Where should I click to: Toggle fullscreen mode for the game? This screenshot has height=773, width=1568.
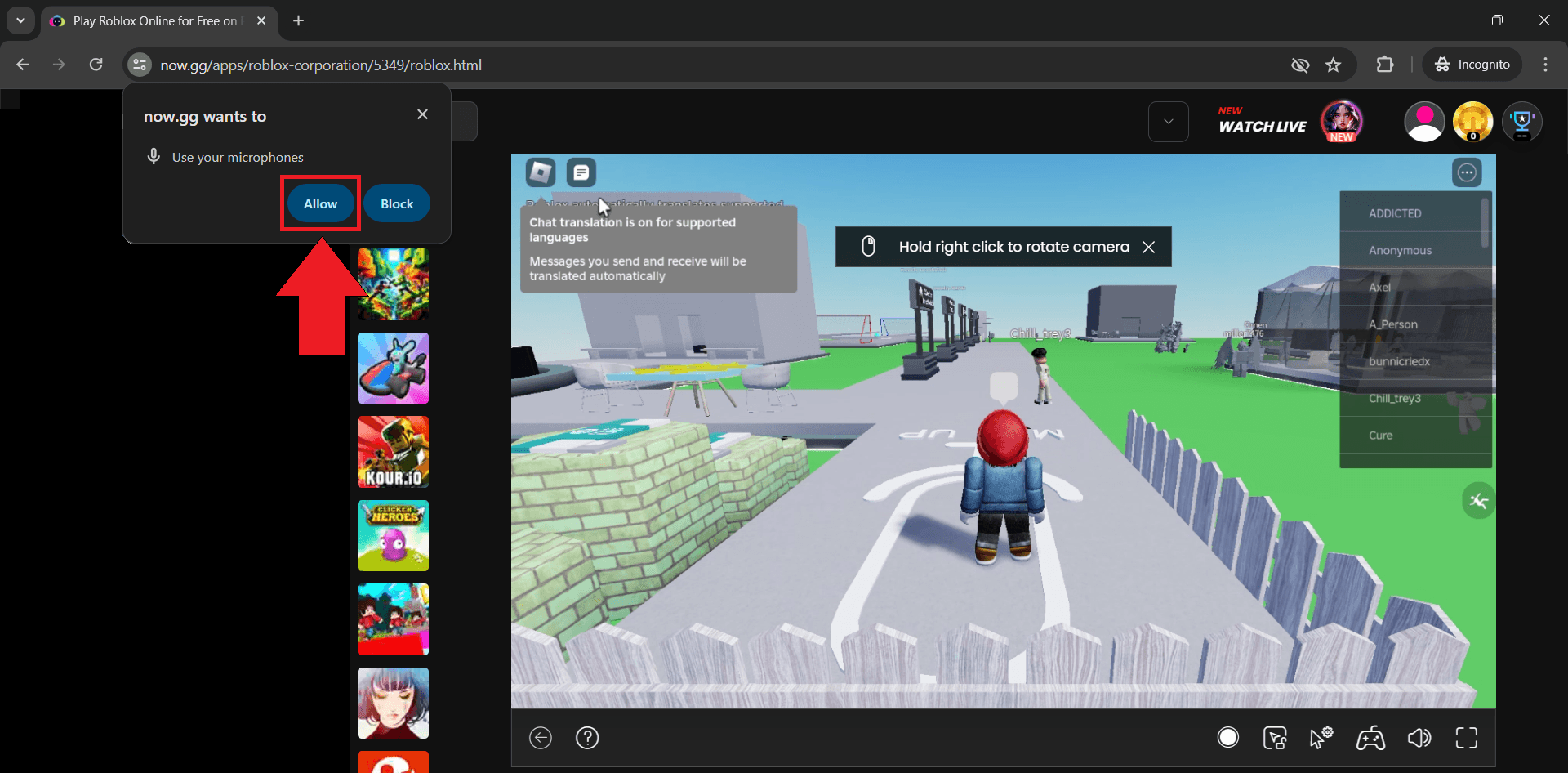pos(1467,738)
